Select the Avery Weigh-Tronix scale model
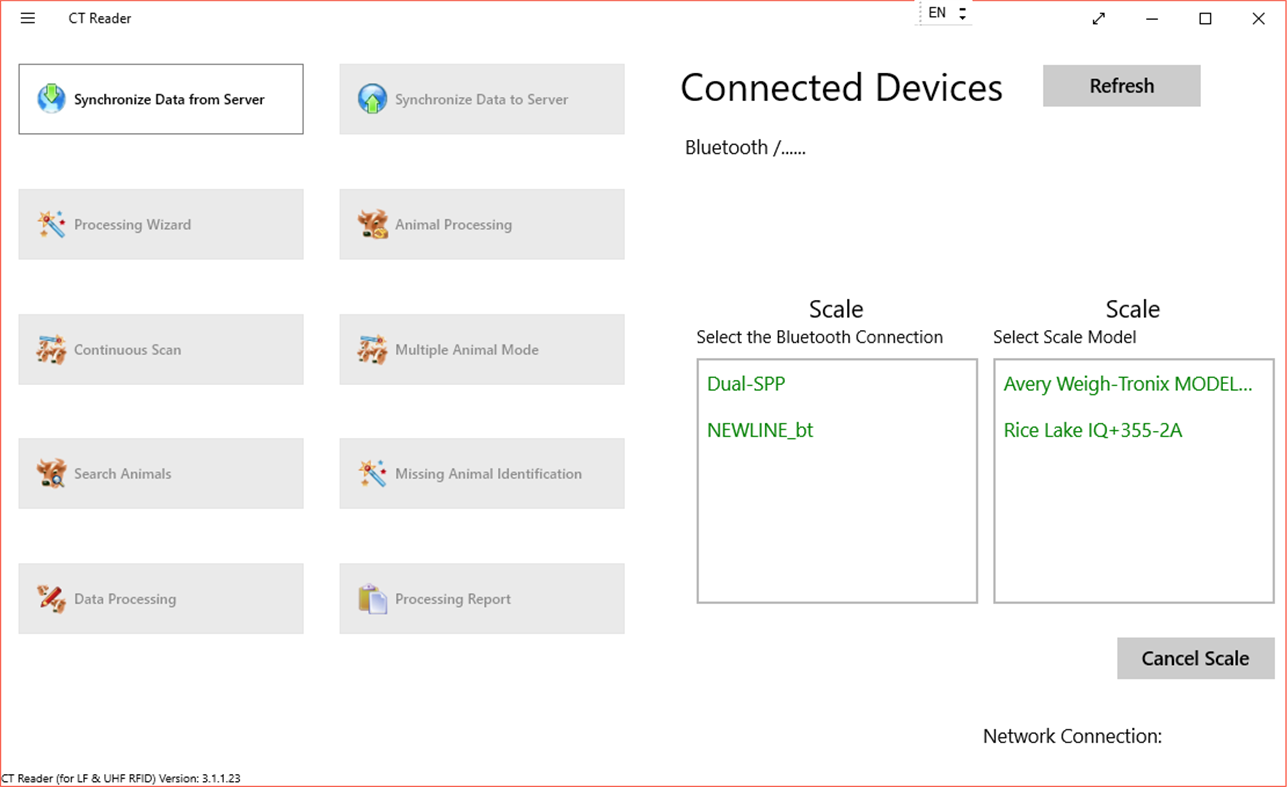Viewport: 1287px width, 787px height. tap(1128, 383)
